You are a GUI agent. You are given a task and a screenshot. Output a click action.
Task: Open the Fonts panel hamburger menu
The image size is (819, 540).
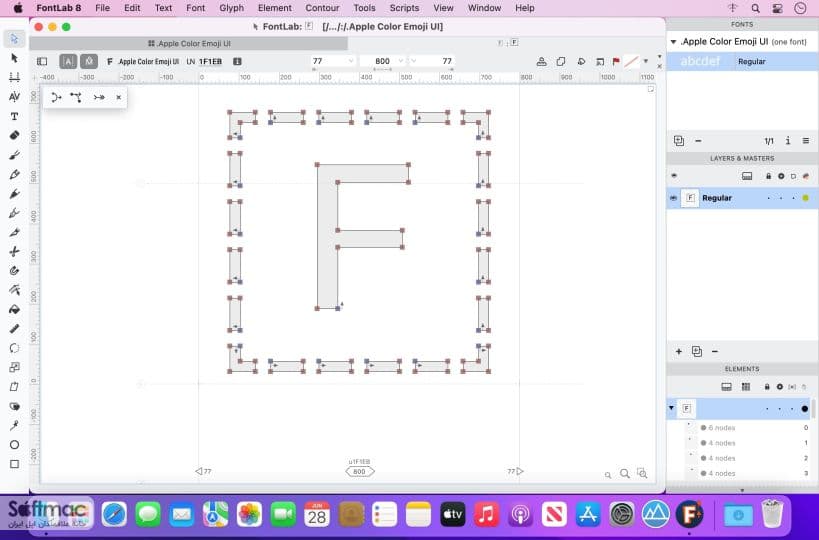[x=806, y=141]
